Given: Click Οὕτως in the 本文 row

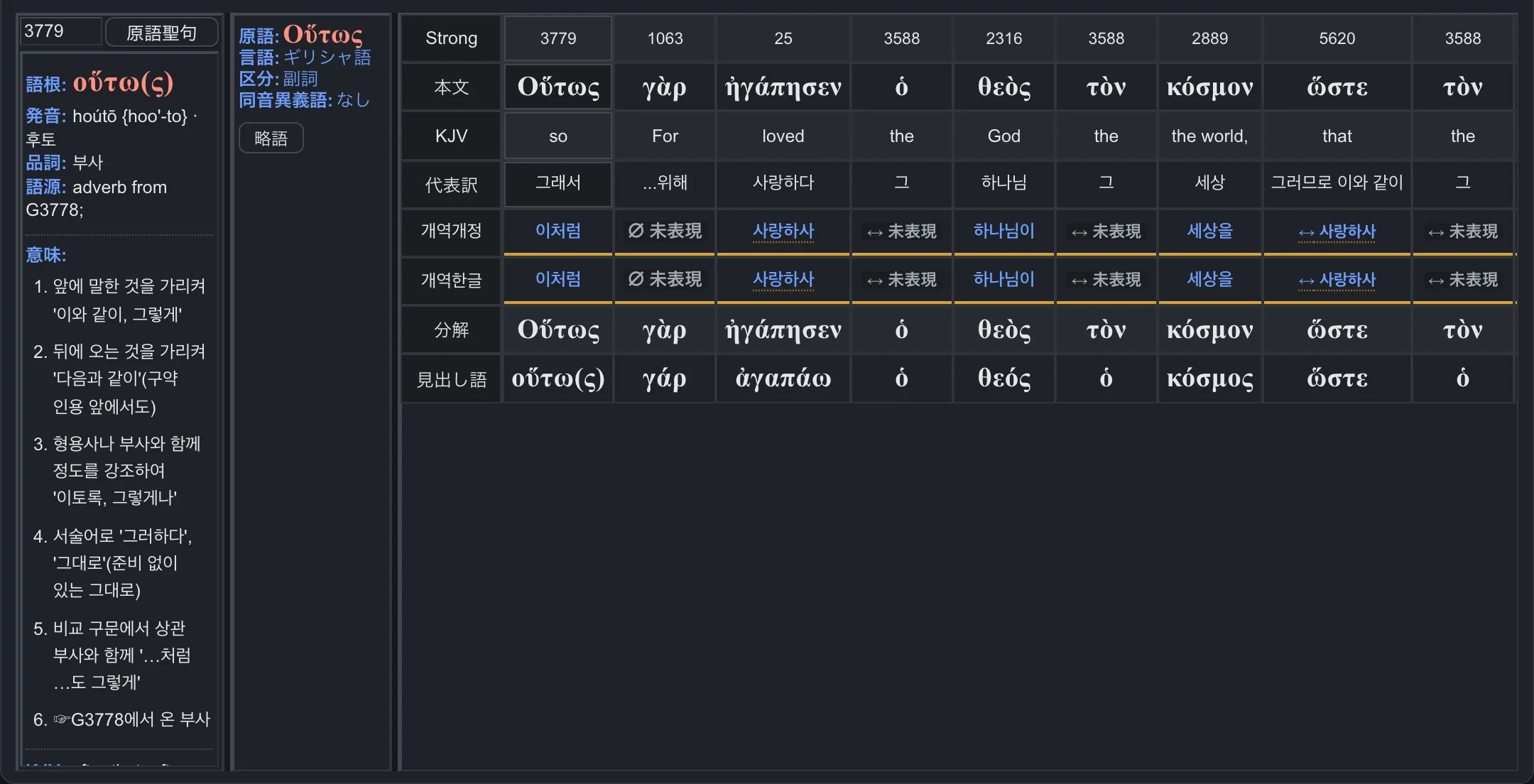Looking at the screenshot, I should coord(558,87).
